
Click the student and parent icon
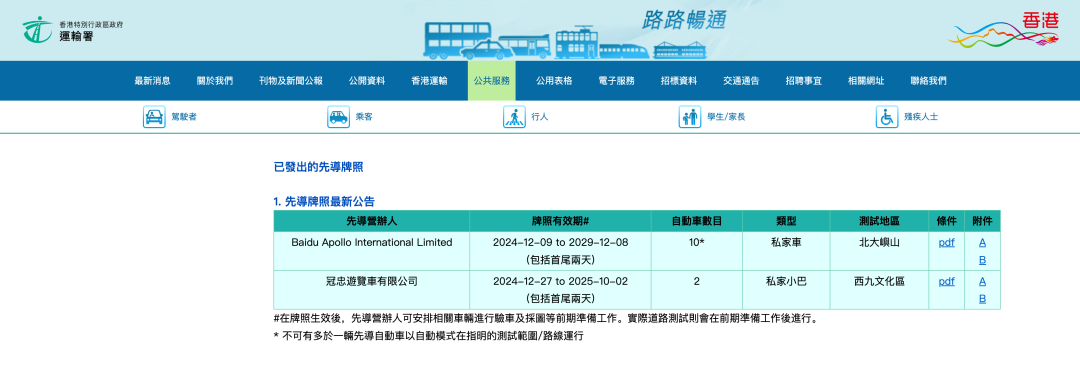[x=689, y=117]
